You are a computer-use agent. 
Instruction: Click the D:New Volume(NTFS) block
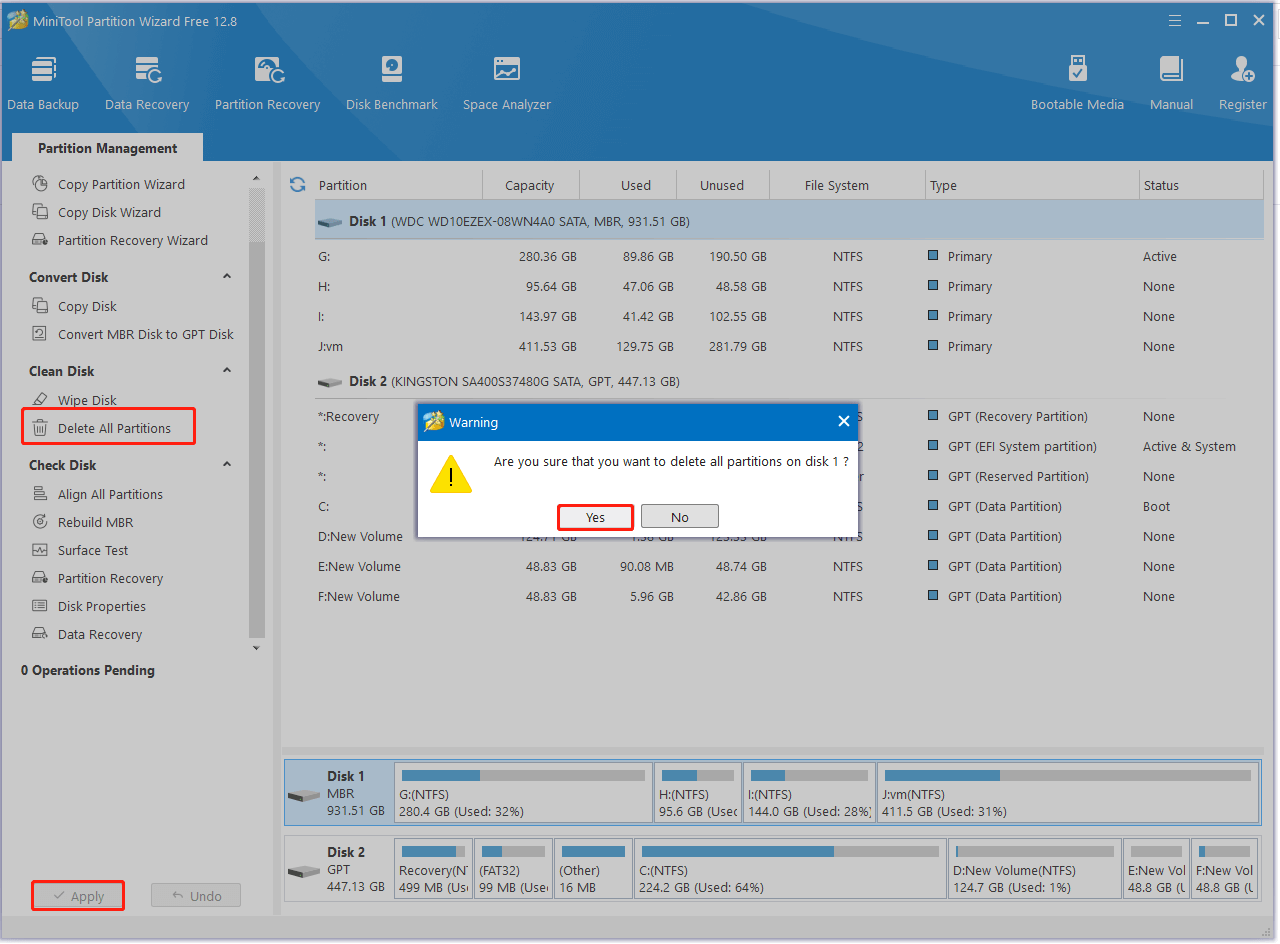pyautogui.click(x=1035, y=869)
